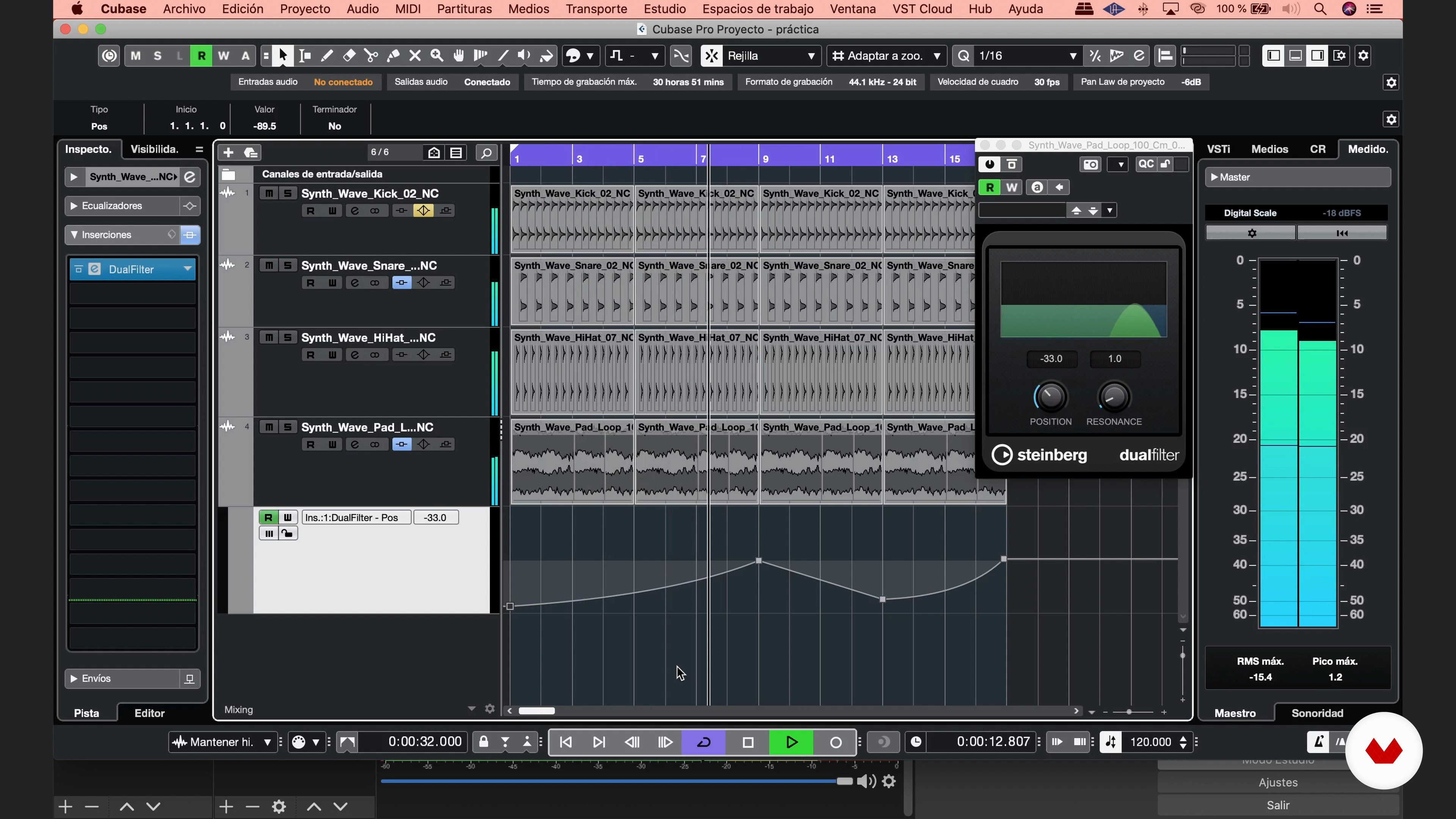Open the bypass icon on Ecualizadores section
Screen dimensions: 1456x819
190,206
